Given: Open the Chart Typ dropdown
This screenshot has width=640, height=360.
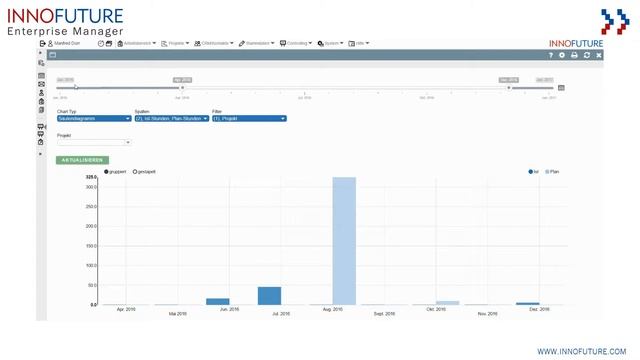Looking at the screenshot, I should pyautogui.click(x=94, y=118).
